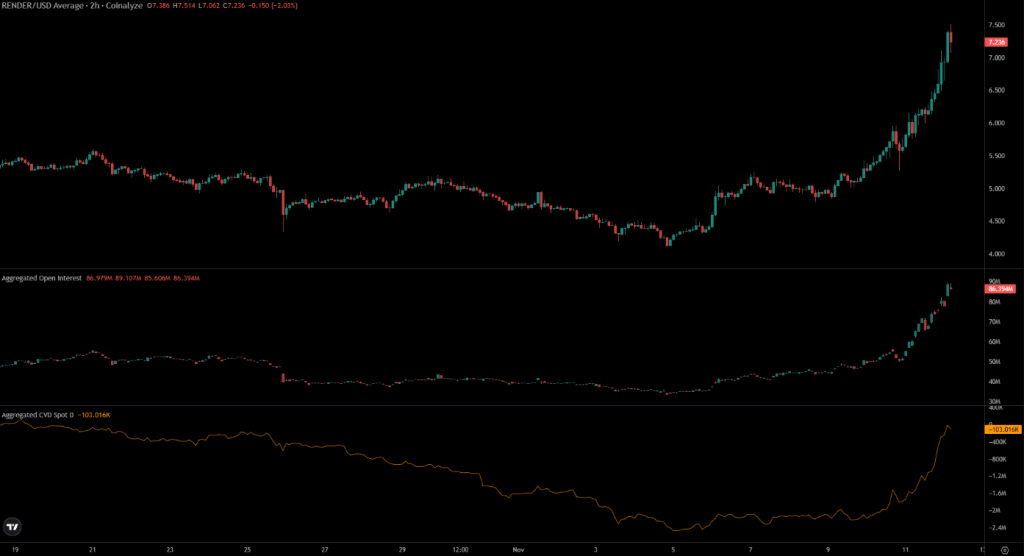Click the 12:00 label on time axis

[461, 549]
